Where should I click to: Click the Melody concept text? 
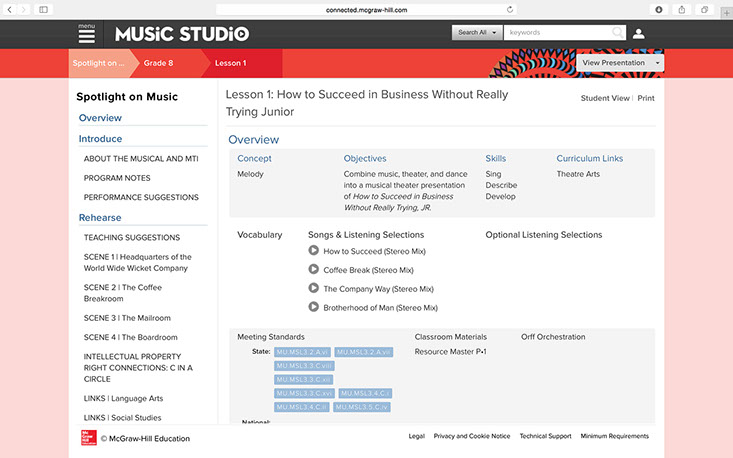click(x=250, y=174)
